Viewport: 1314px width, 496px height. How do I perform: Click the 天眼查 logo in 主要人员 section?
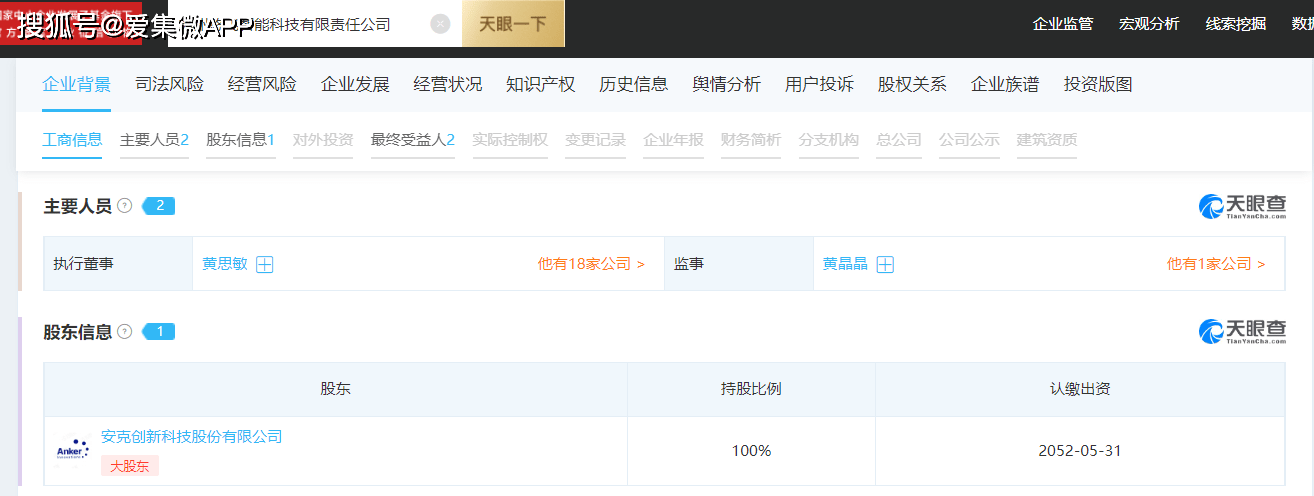[1242, 206]
